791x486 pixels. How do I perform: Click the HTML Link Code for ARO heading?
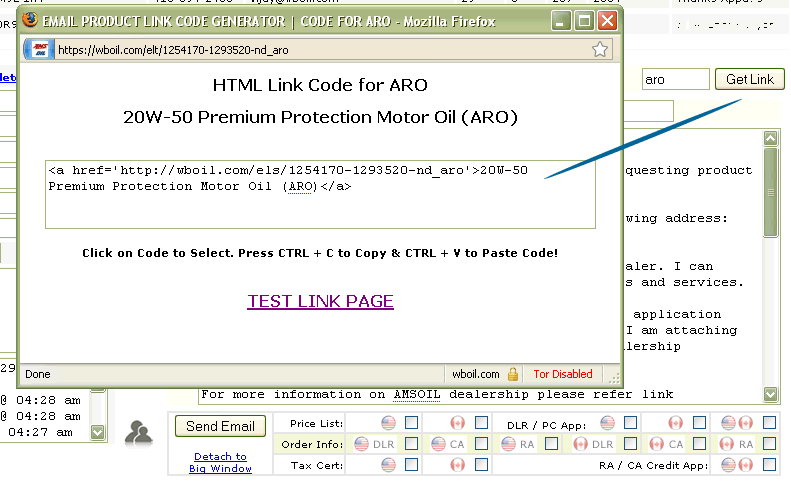[x=320, y=85]
